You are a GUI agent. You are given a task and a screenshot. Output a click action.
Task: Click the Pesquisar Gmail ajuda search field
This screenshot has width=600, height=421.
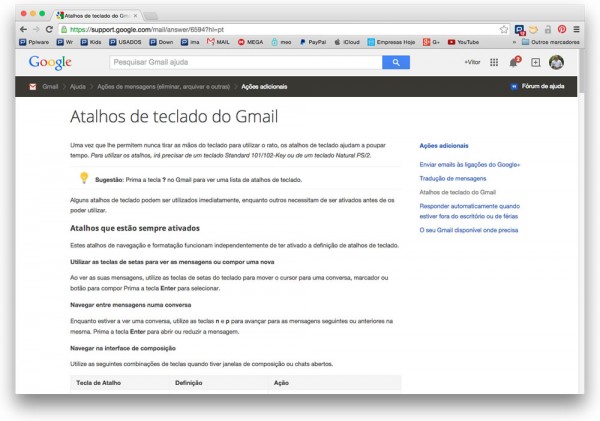246,62
